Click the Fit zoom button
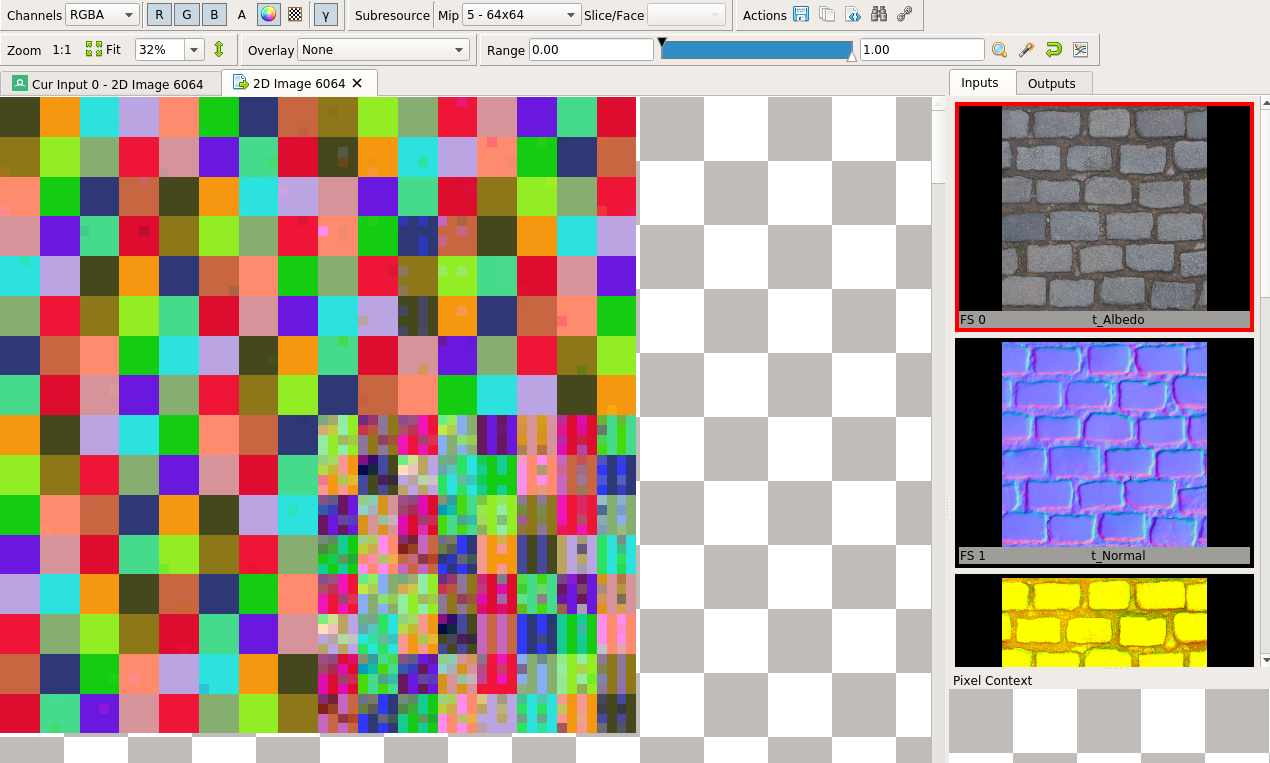This screenshot has width=1270, height=763. (x=103, y=50)
